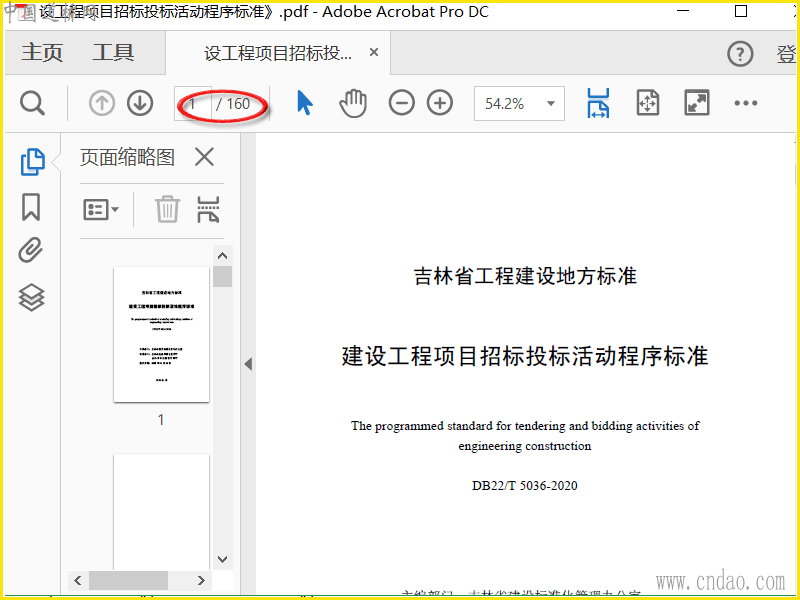Zoom out with the minus button
The width and height of the screenshot is (800, 600).
pyautogui.click(x=402, y=103)
